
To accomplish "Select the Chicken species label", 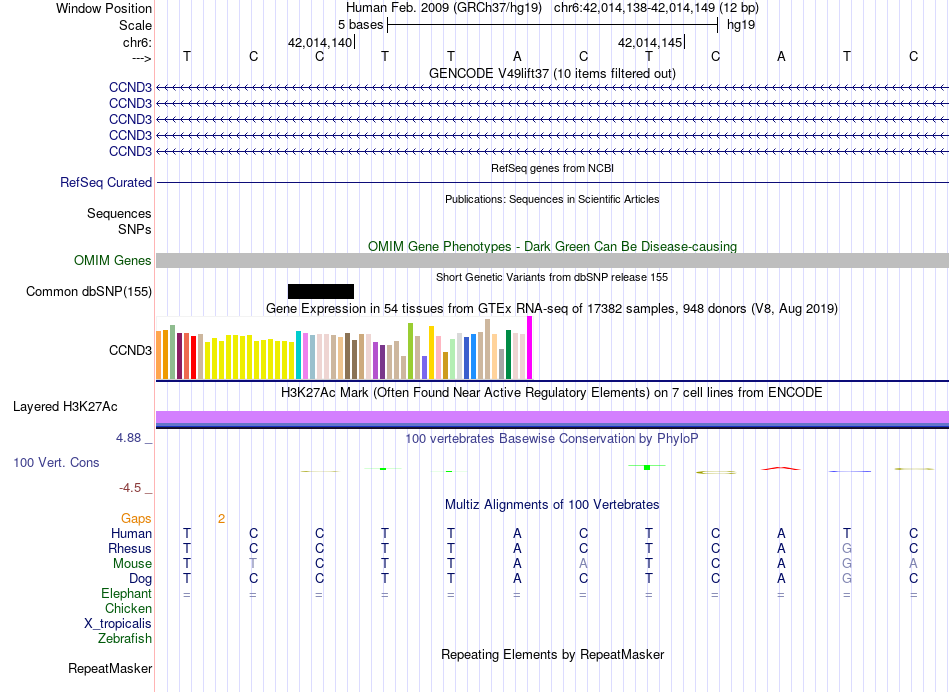I will pyautogui.click(x=128, y=608).
